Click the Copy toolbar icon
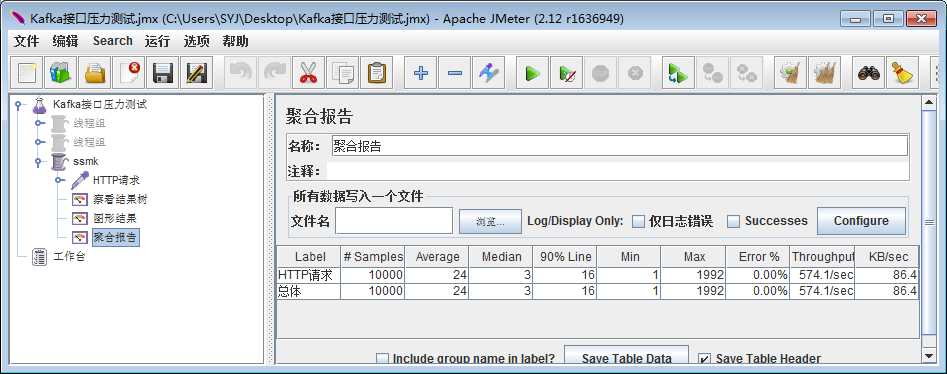The image size is (947, 374). point(342,73)
